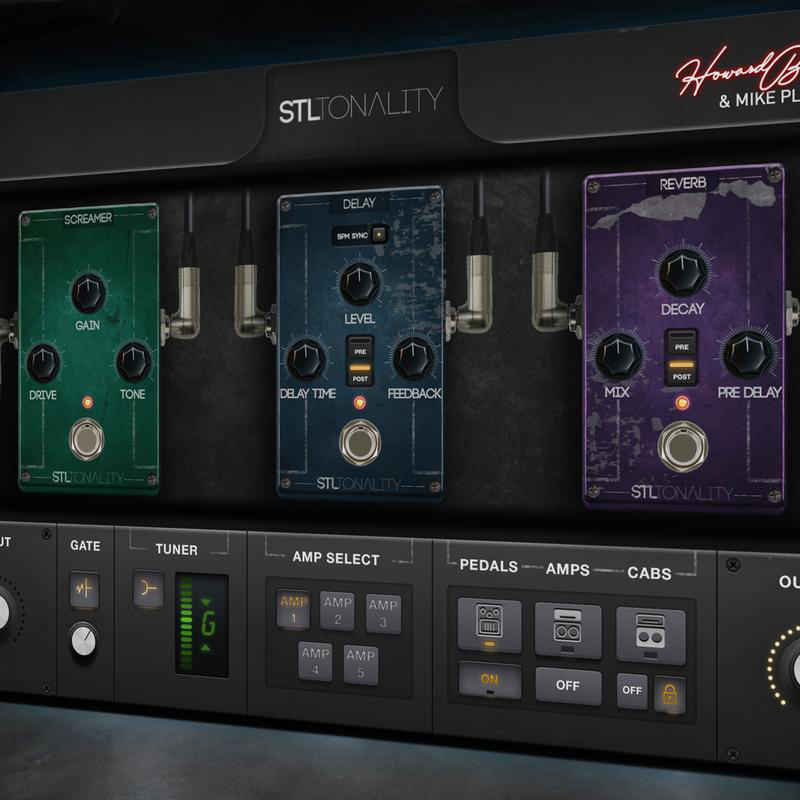
Task: Set the Reverb pedal to POST position
Action: click(x=682, y=372)
